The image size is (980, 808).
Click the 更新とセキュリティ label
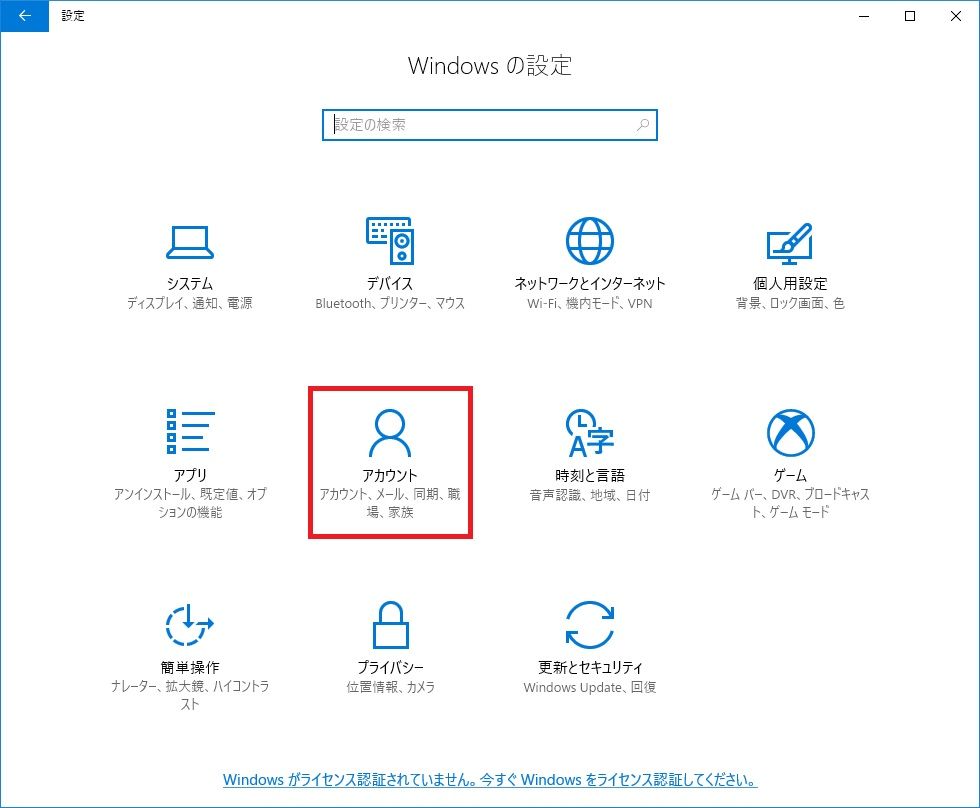click(x=589, y=667)
